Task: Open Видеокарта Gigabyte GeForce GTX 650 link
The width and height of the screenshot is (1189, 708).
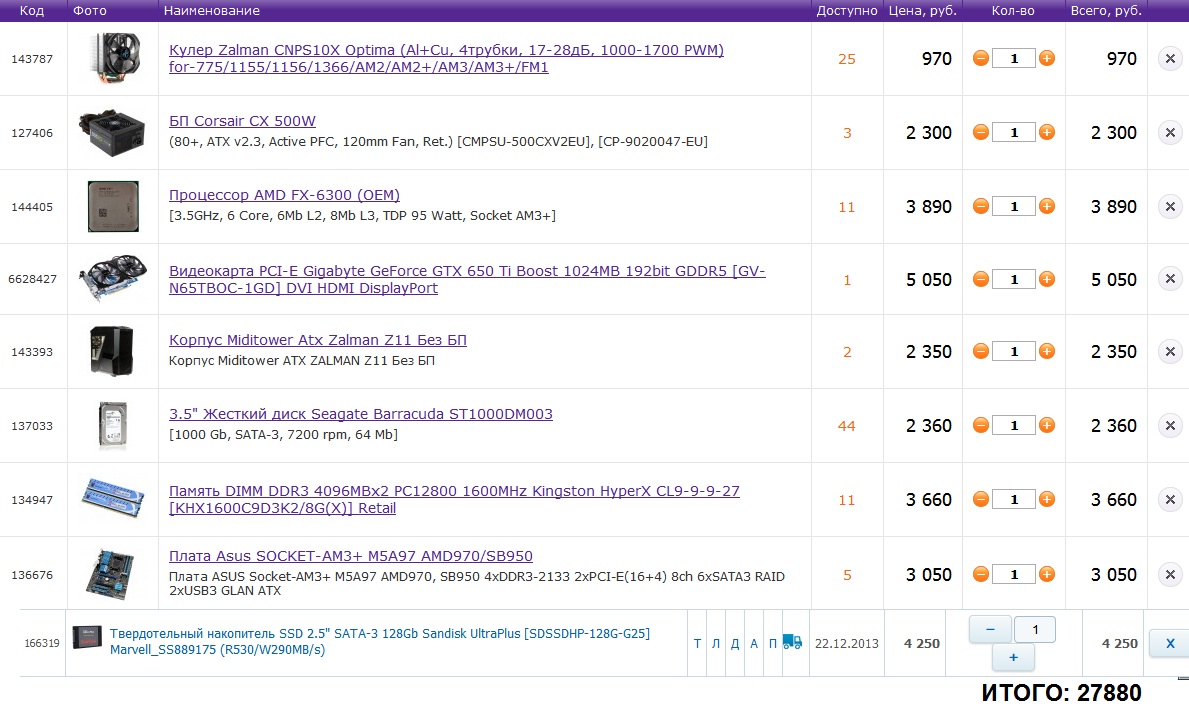Action: (467, 279)
